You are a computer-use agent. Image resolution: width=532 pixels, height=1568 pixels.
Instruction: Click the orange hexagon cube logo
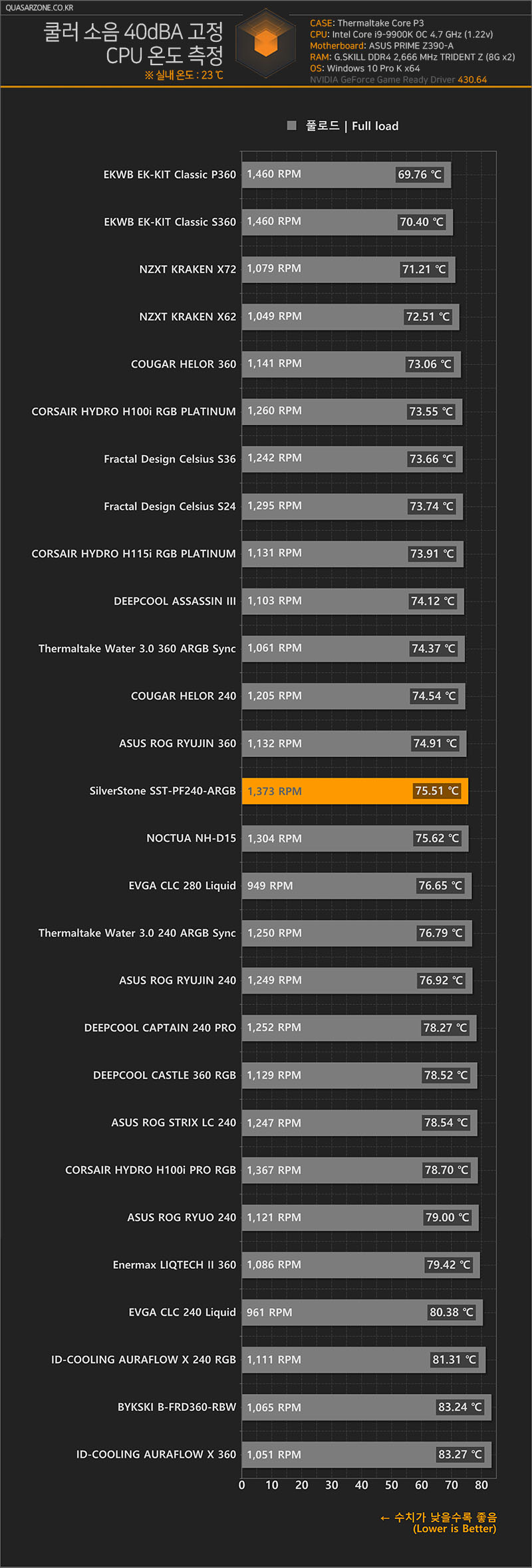(266, 43)
